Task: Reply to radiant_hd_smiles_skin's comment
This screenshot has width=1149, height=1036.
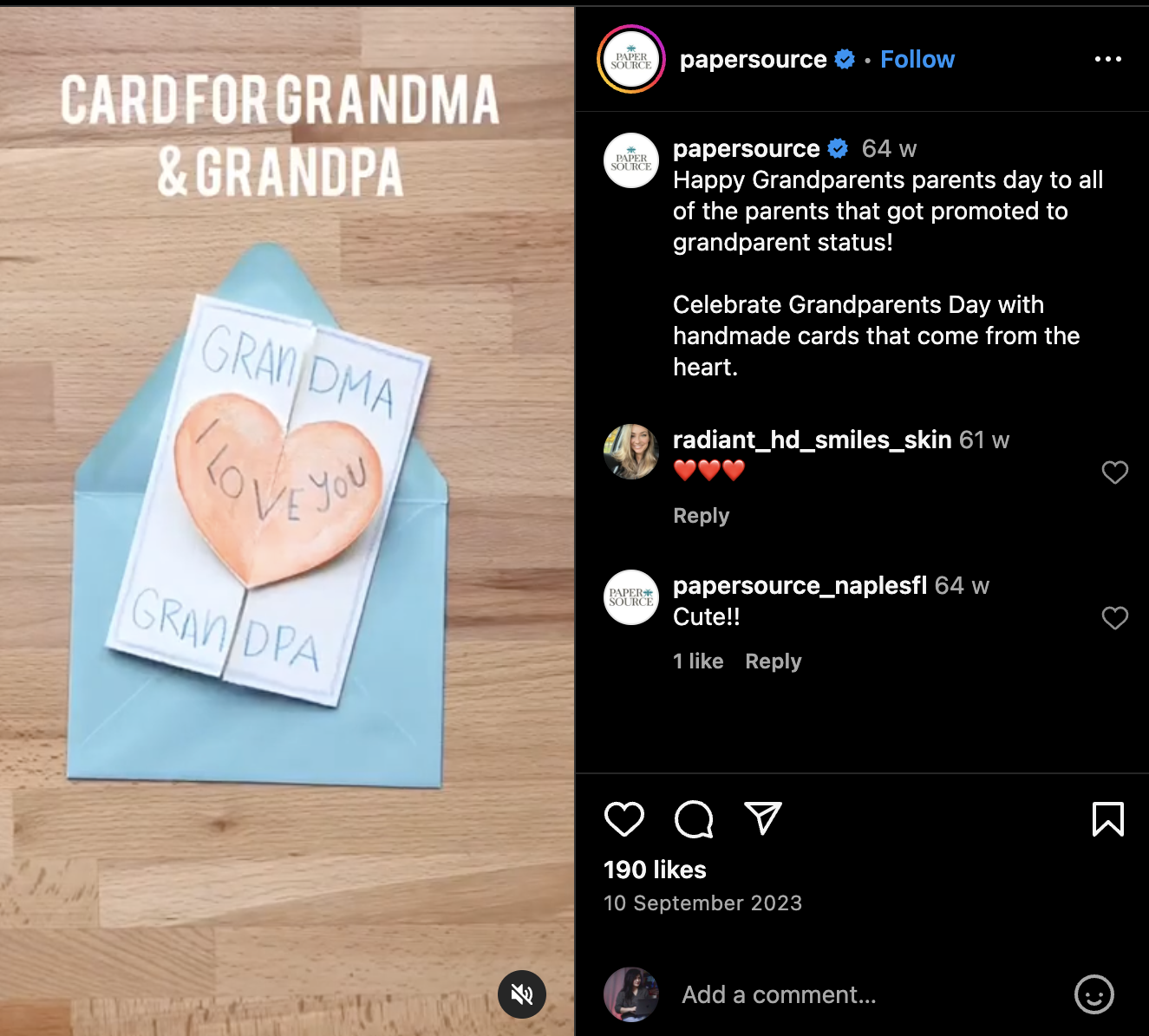Action: pos(701,516)
